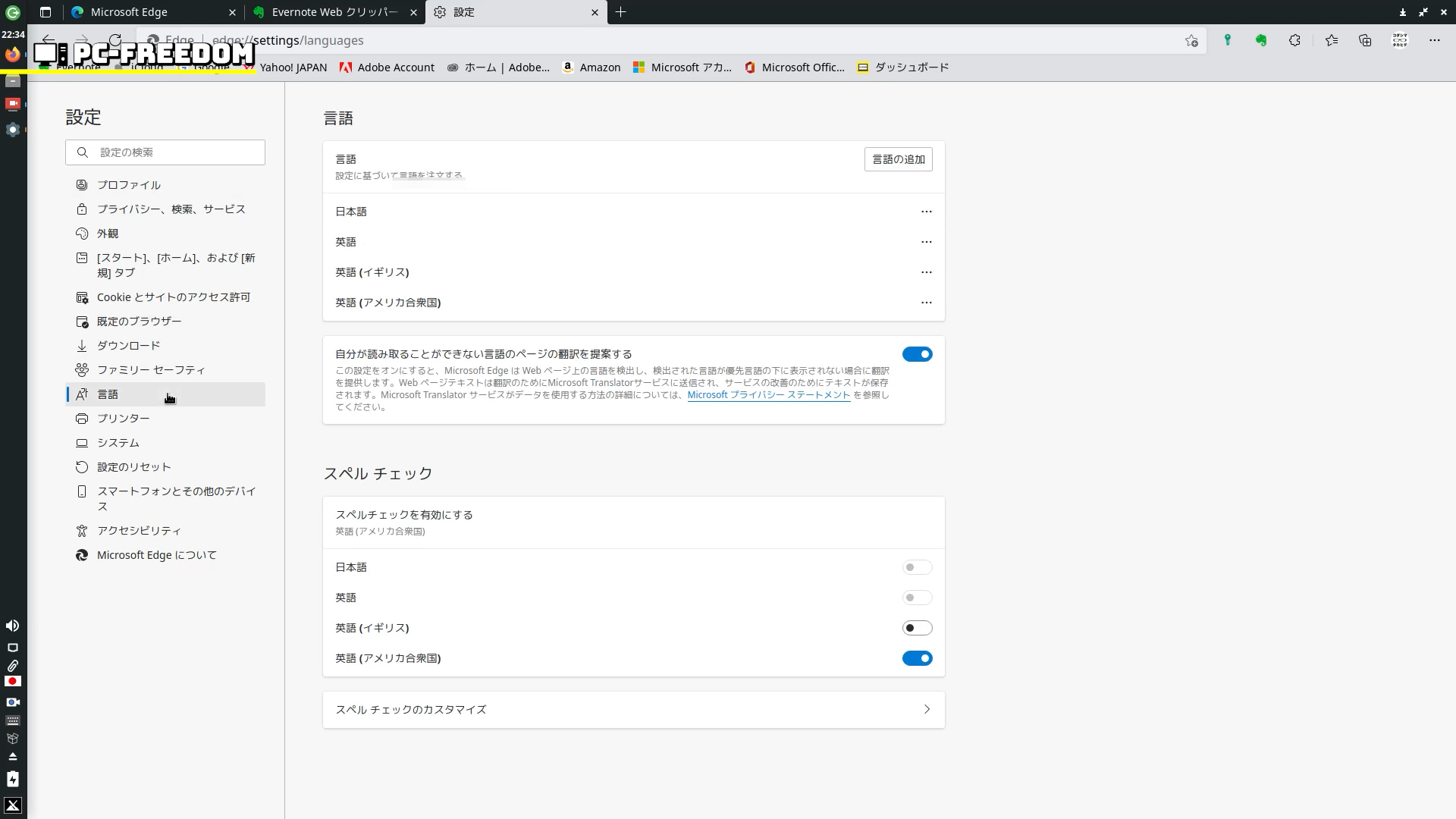Screen dimensions: 1456x819
Task: Disable spell check for 英語 (アメリカ合衆国)
Action: [x=917, y=658]
